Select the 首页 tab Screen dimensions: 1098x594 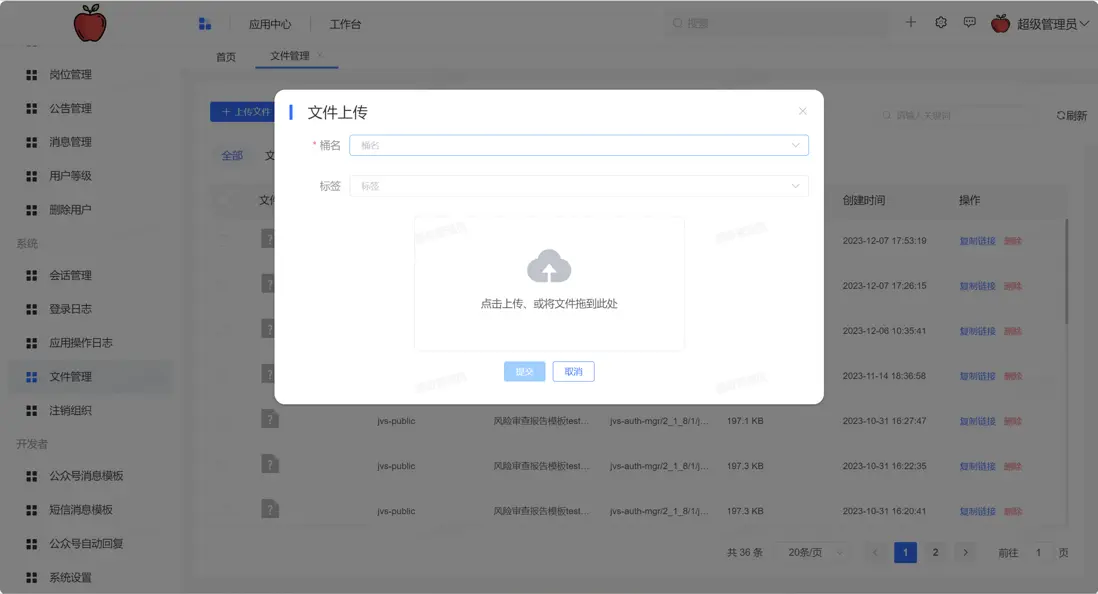tap(224, 57)
